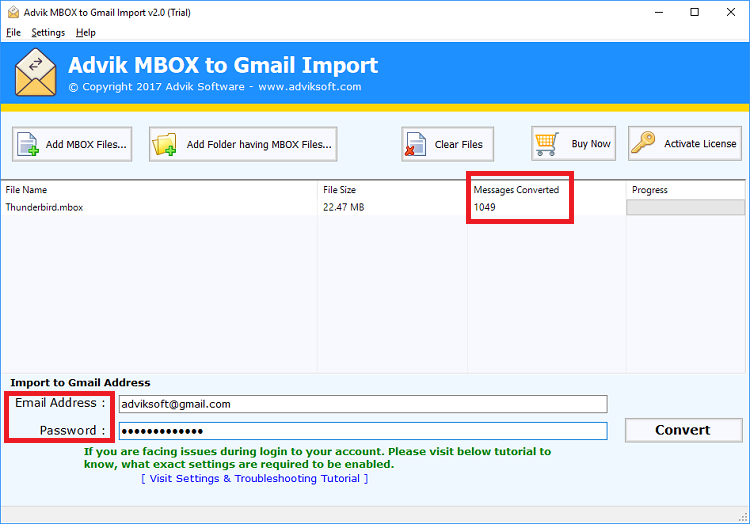Click www.adviksoft.com text in the banner
Image resolution: width=750 pixels, height=524 pixels.
pos(309,87)
